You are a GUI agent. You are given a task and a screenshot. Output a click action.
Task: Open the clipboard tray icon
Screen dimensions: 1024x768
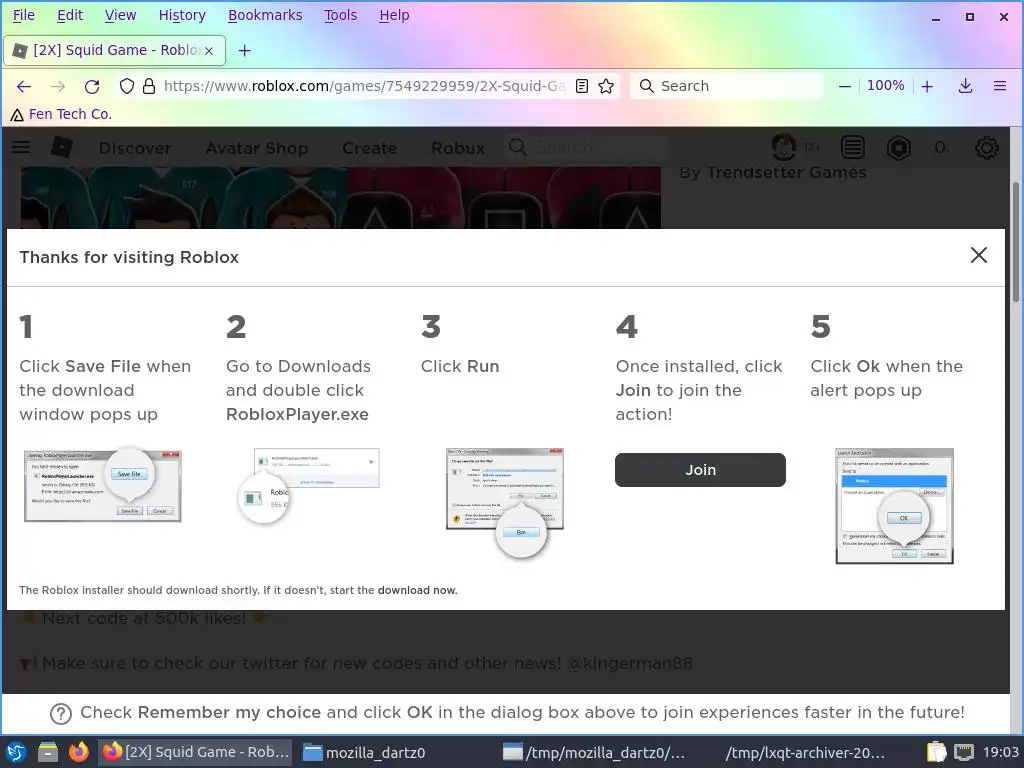(936, 752)
